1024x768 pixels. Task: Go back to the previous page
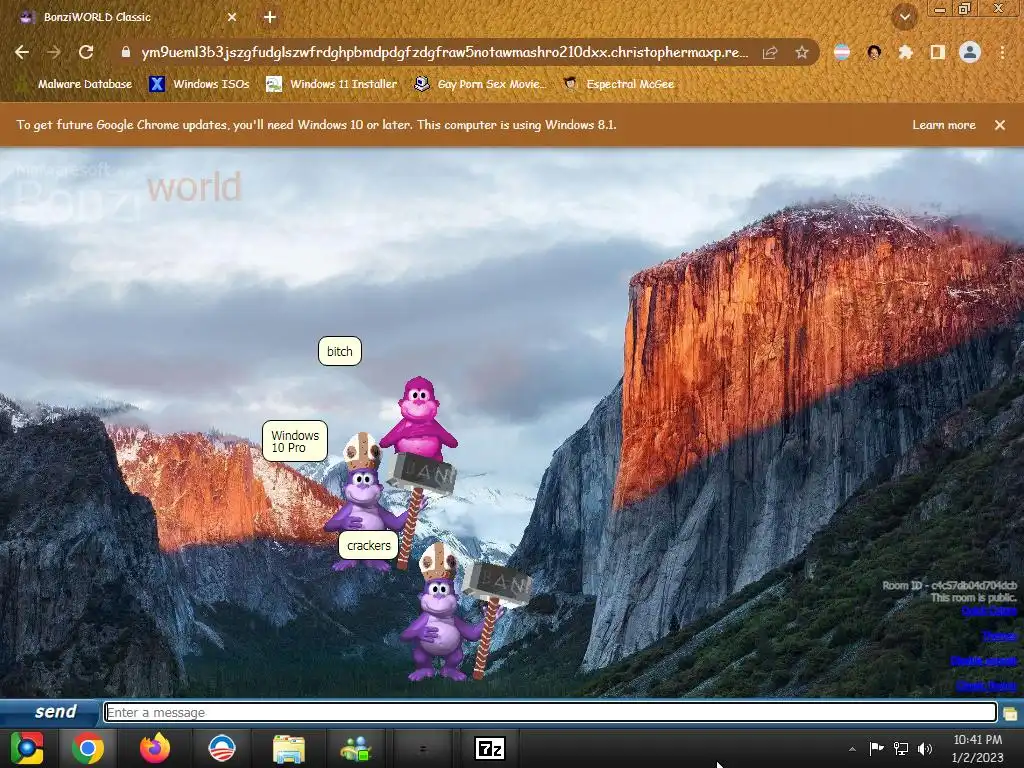(22, 52)
